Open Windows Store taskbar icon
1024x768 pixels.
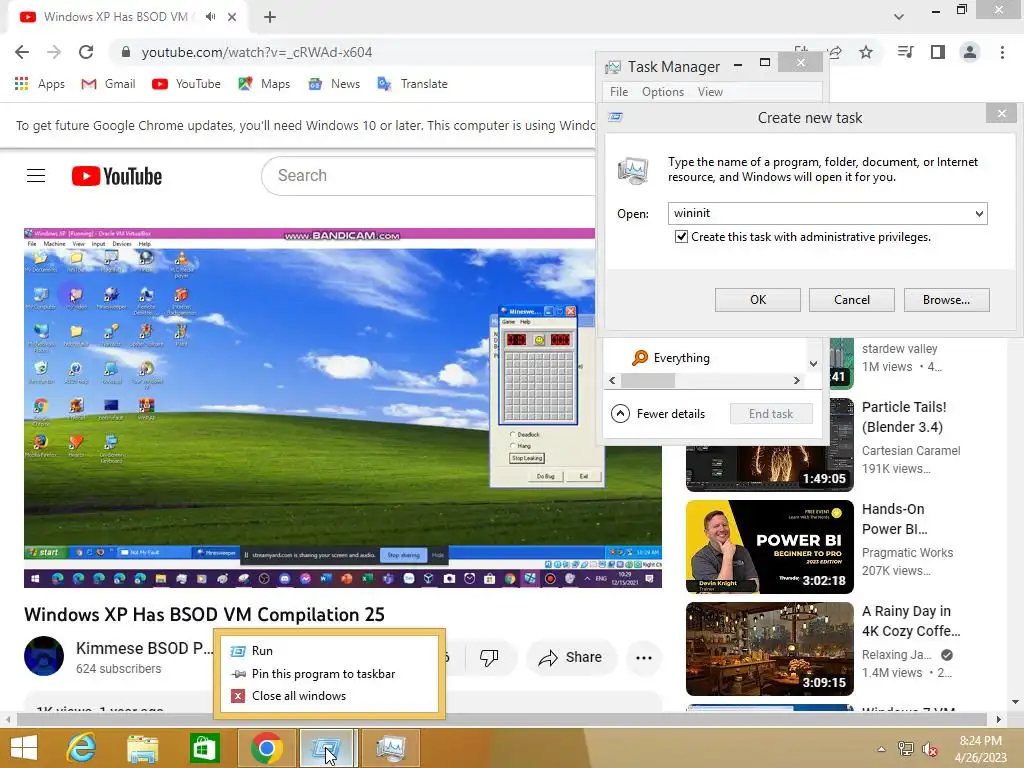click(x=204, y=748)
